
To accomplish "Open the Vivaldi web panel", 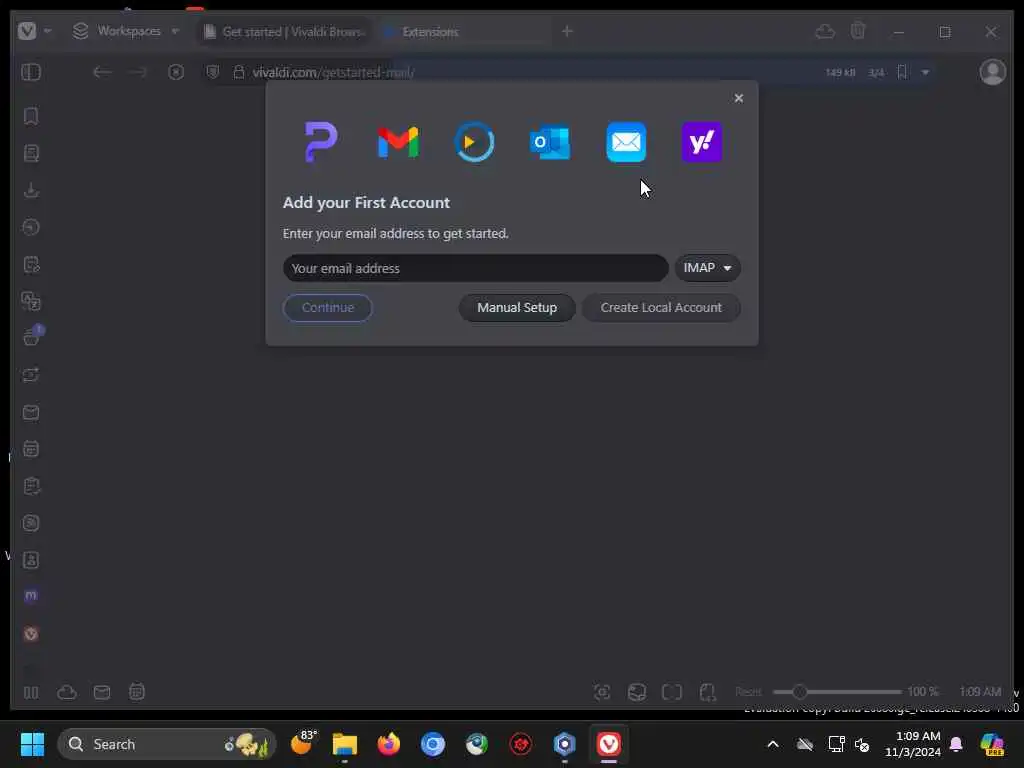I will coord(31,634).
